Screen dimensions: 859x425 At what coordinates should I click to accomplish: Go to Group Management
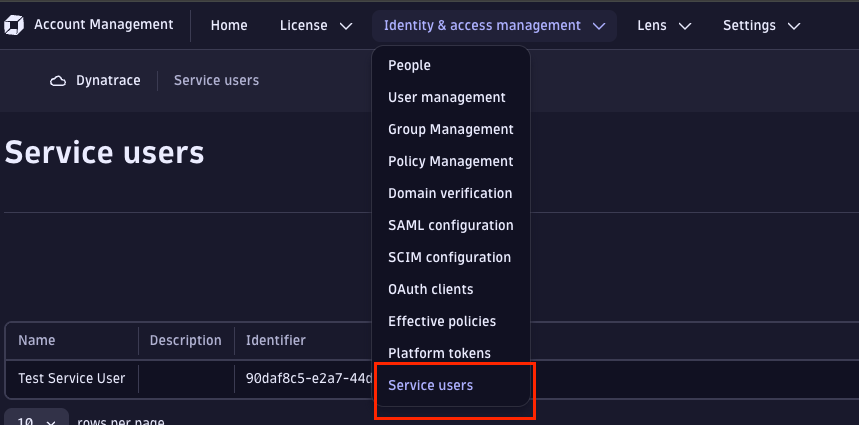[450, 129]
